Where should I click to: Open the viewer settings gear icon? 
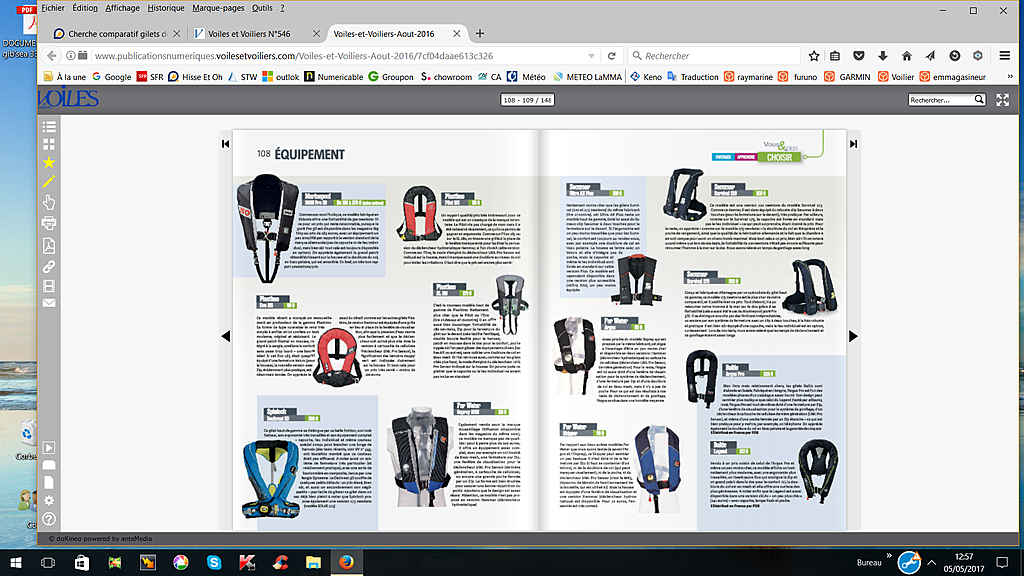point(49,501)
